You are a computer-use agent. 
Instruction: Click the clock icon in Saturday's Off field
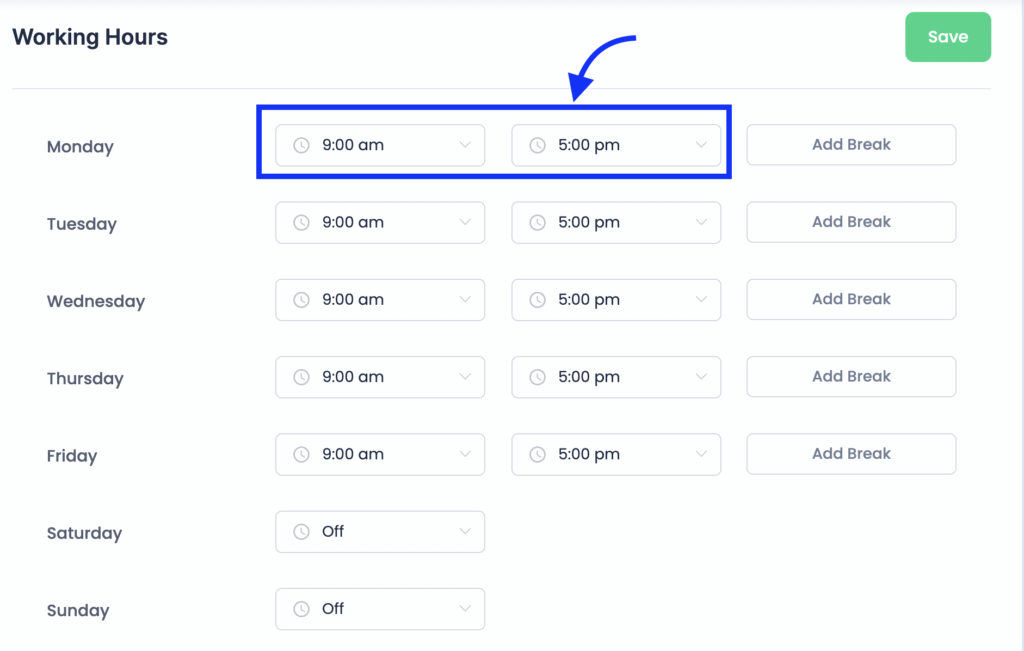(301, 532)
